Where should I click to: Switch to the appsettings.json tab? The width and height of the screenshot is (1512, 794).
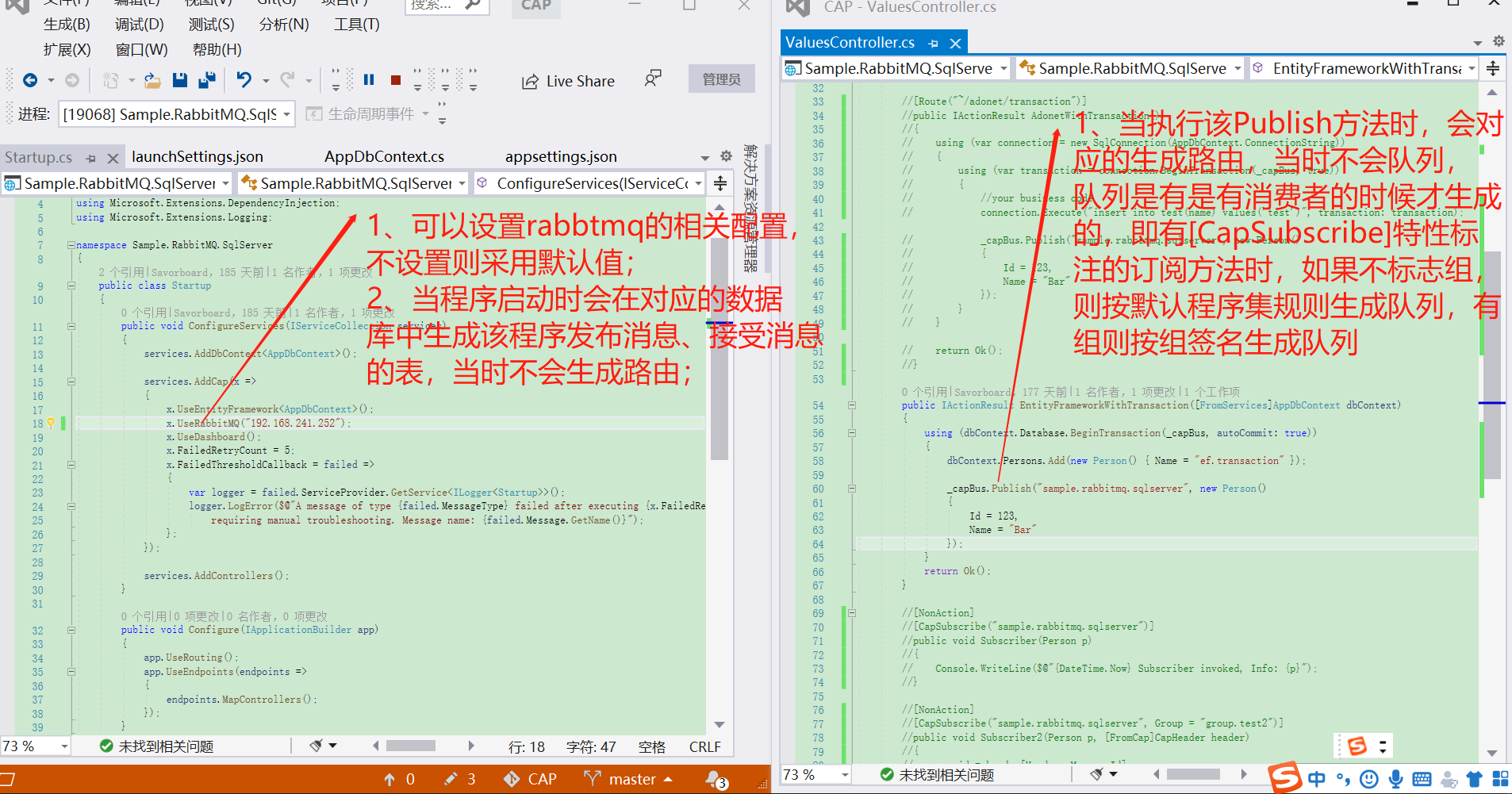(561, 157)
